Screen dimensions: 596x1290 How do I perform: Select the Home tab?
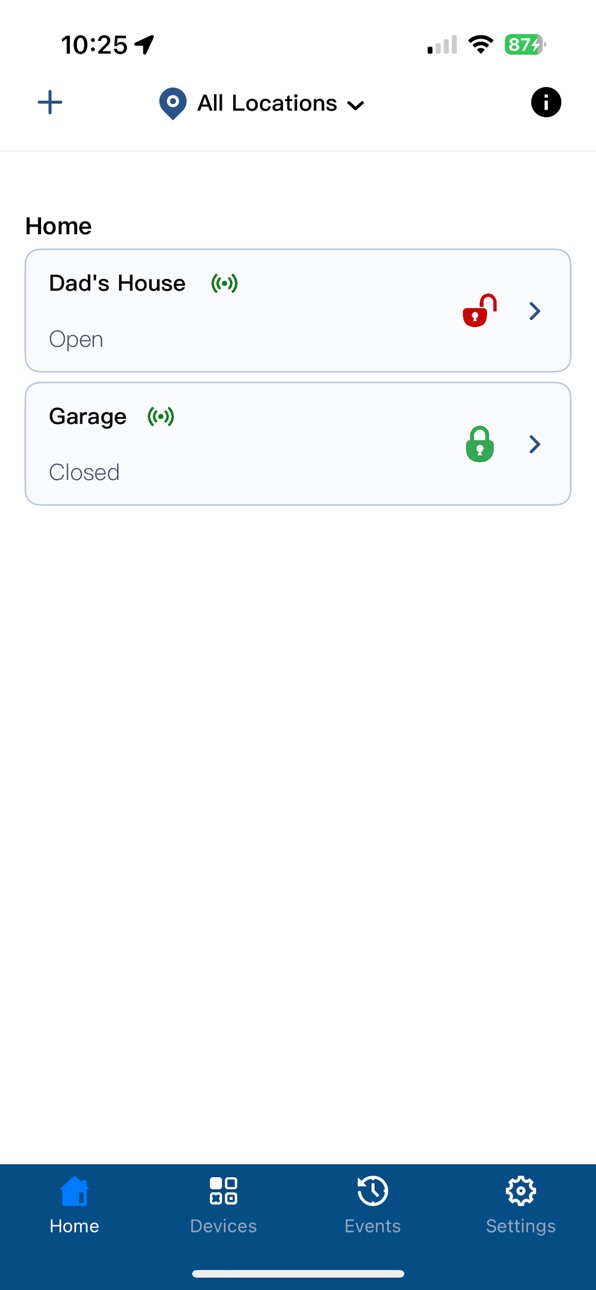(74, 1206)
